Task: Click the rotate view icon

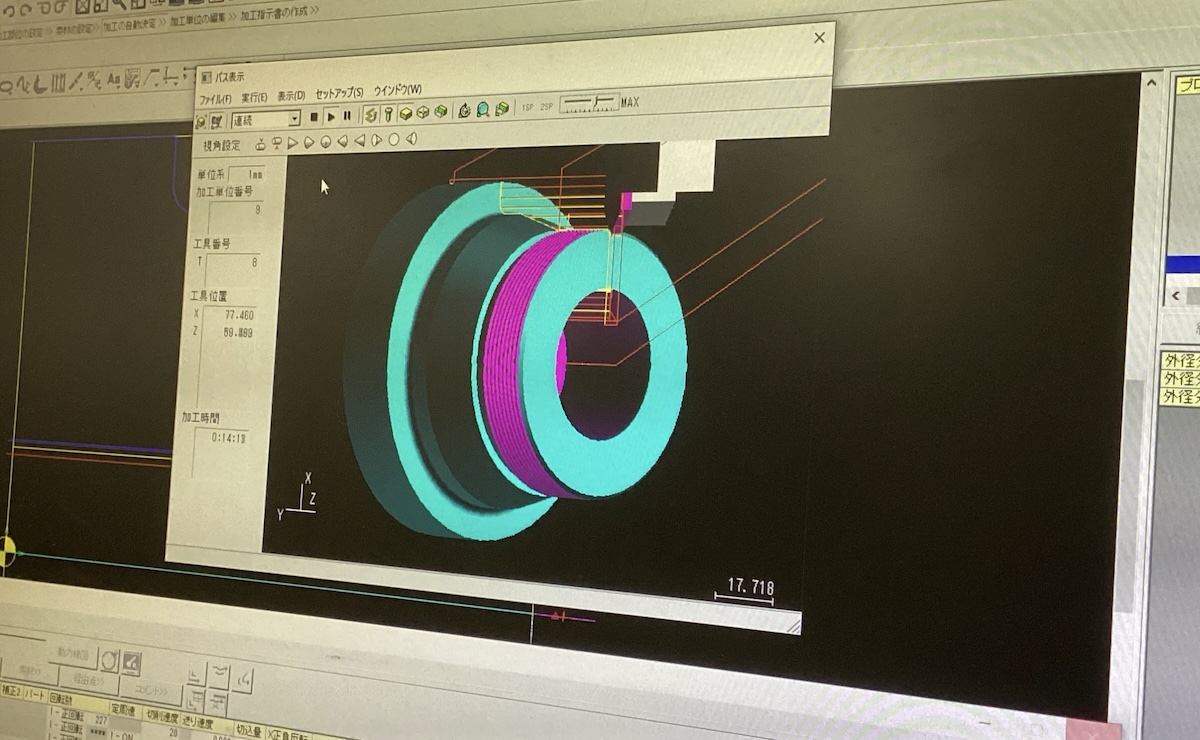Action: point(464,110)
